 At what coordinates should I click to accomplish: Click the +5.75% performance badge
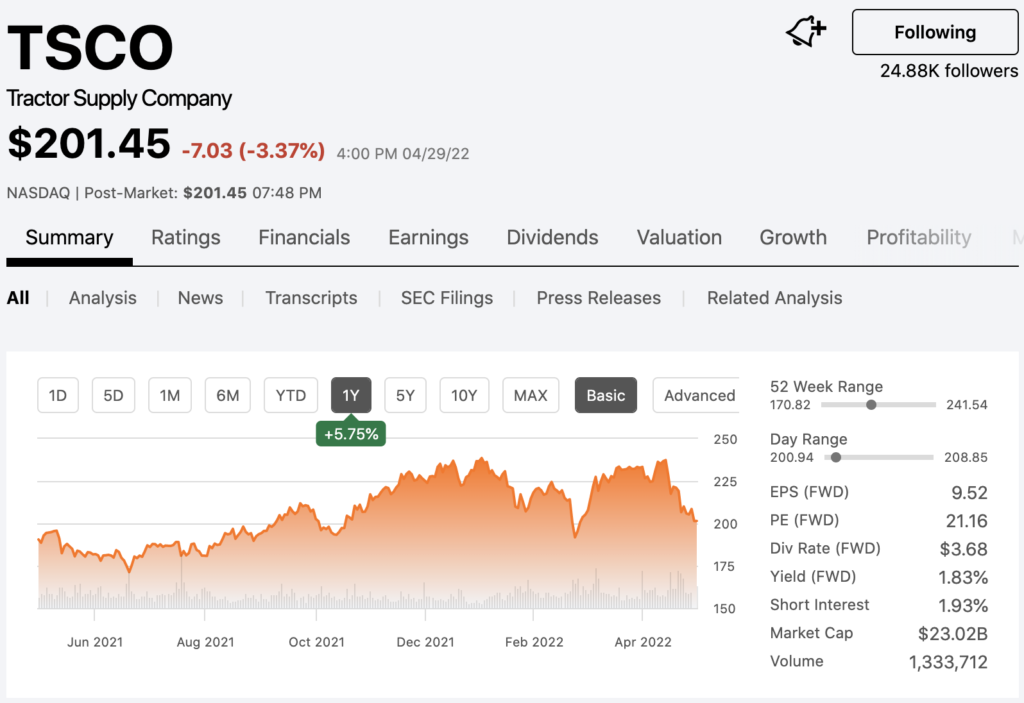[x=351, y=434]
